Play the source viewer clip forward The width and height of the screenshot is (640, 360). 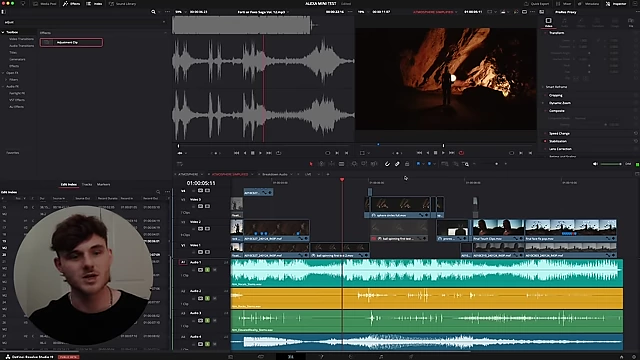point(260,153)
